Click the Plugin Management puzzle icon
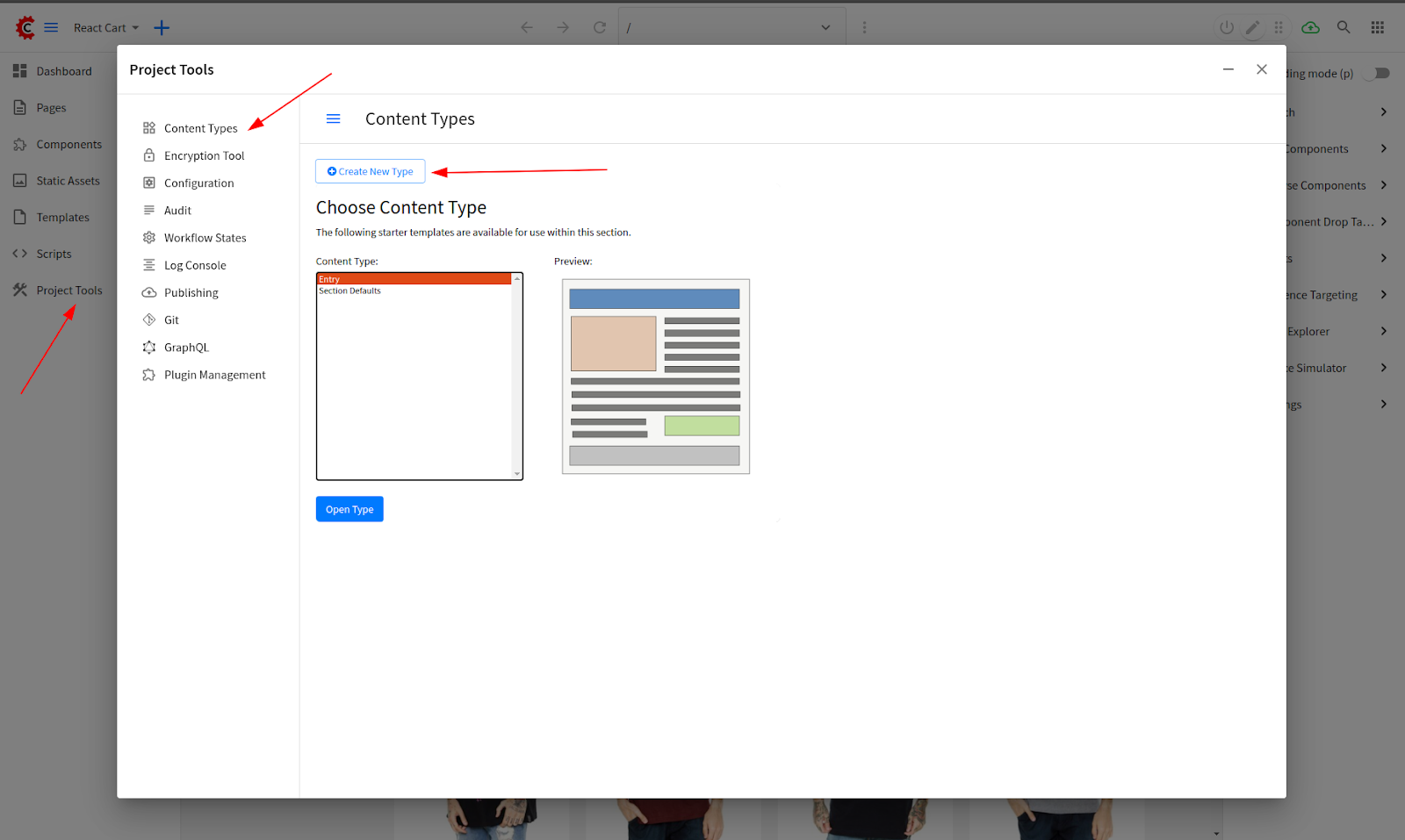This screenshot has width=1405, height=840. (149, 375)
